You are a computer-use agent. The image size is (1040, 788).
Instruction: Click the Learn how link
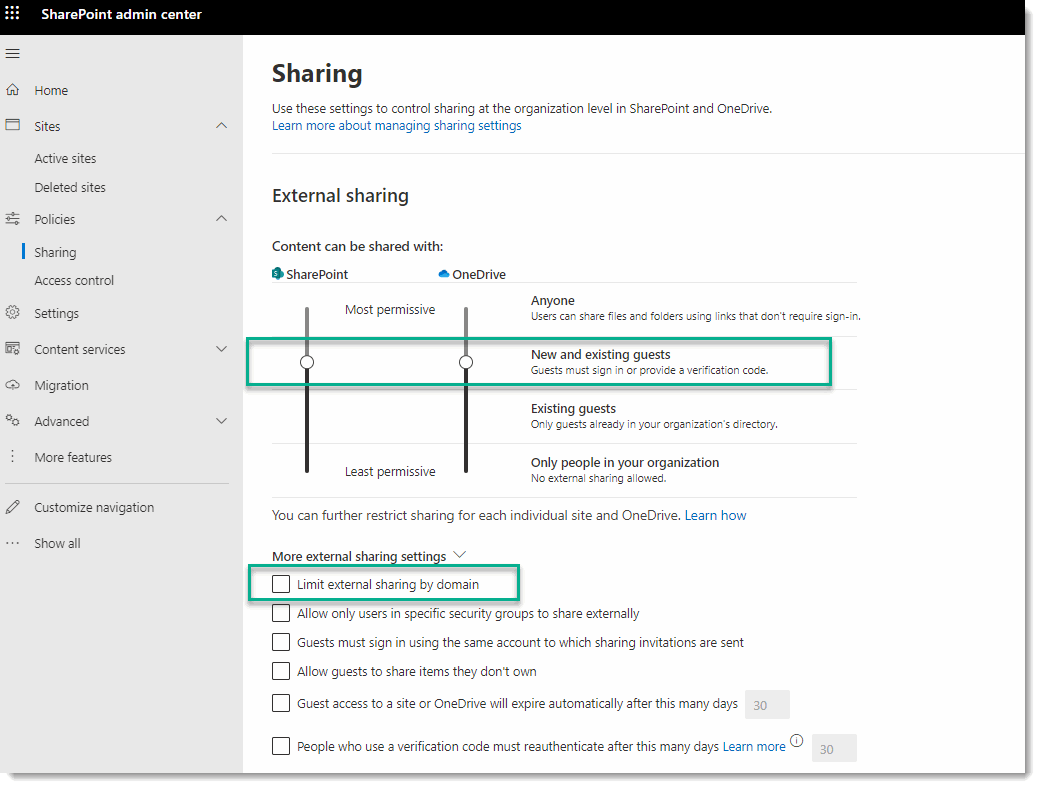tap(715, 515)
